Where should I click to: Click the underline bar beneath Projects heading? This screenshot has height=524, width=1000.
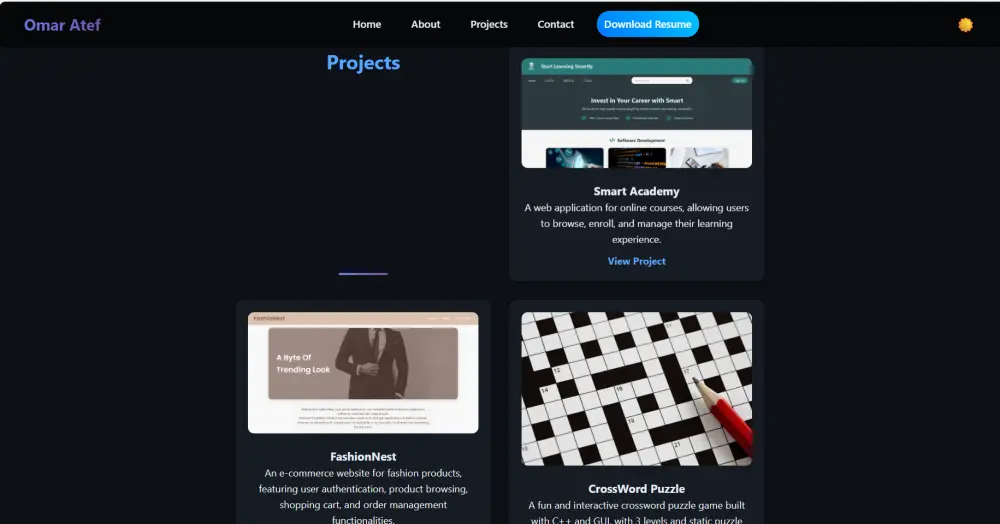pyautogui.click(x=363, y=273)
